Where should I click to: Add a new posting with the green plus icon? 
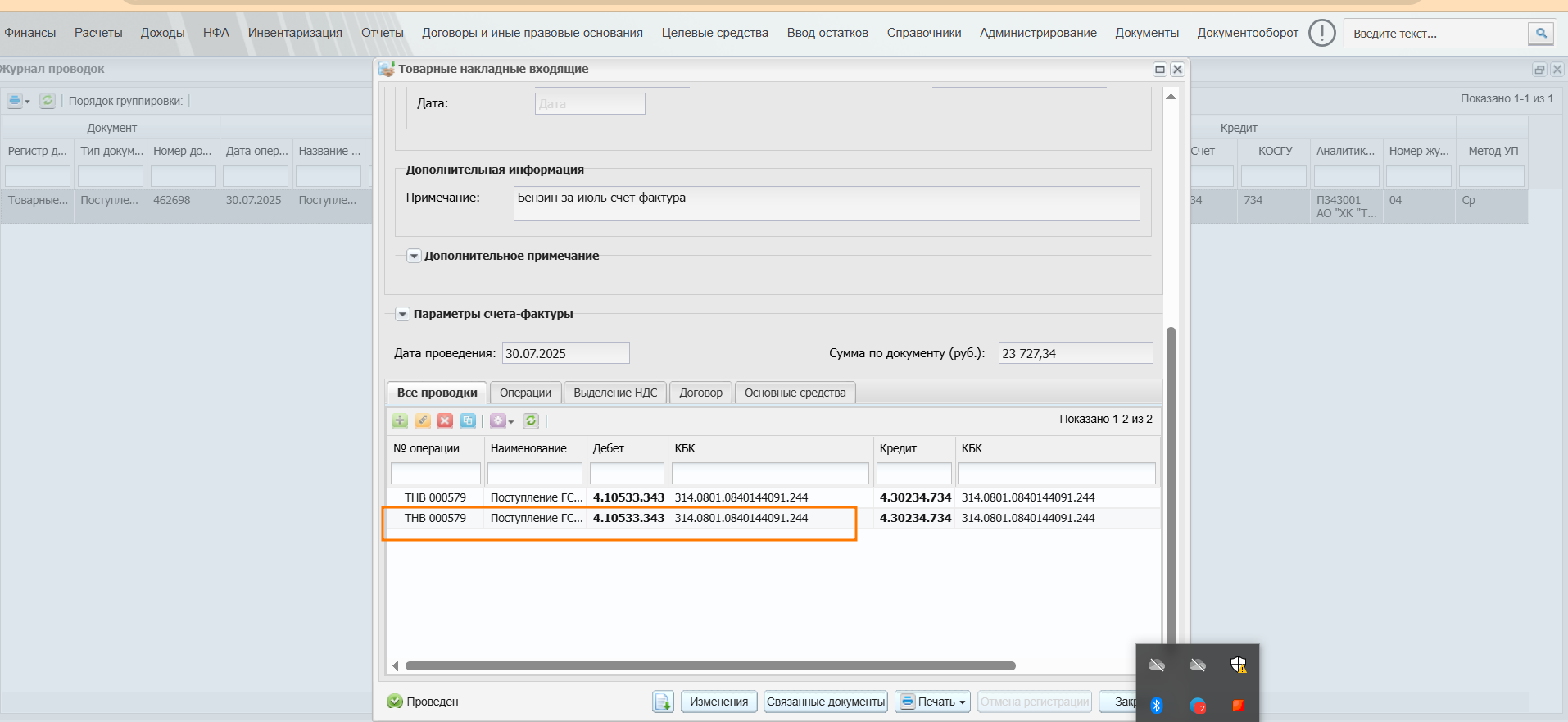400,420
